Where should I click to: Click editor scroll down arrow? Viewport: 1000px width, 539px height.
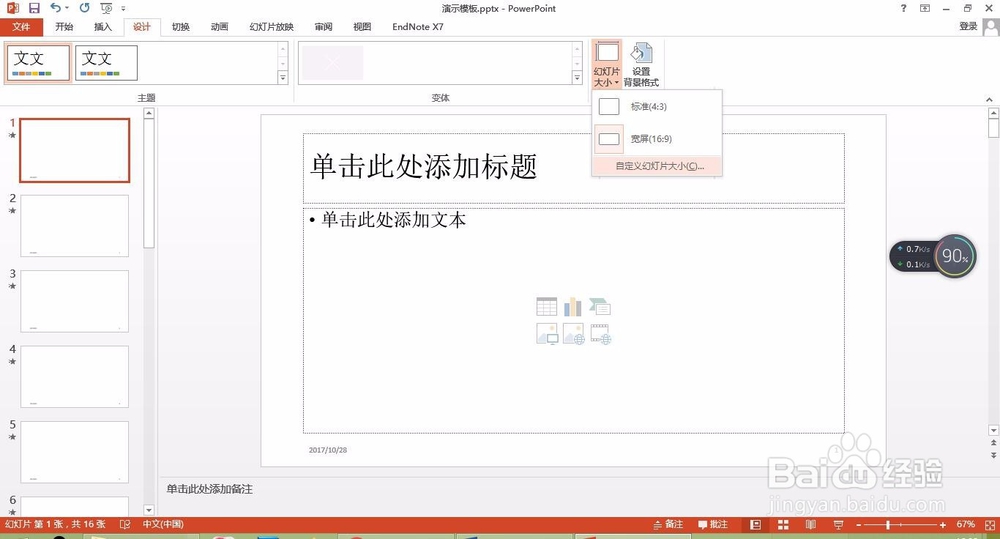coord(993,431)
